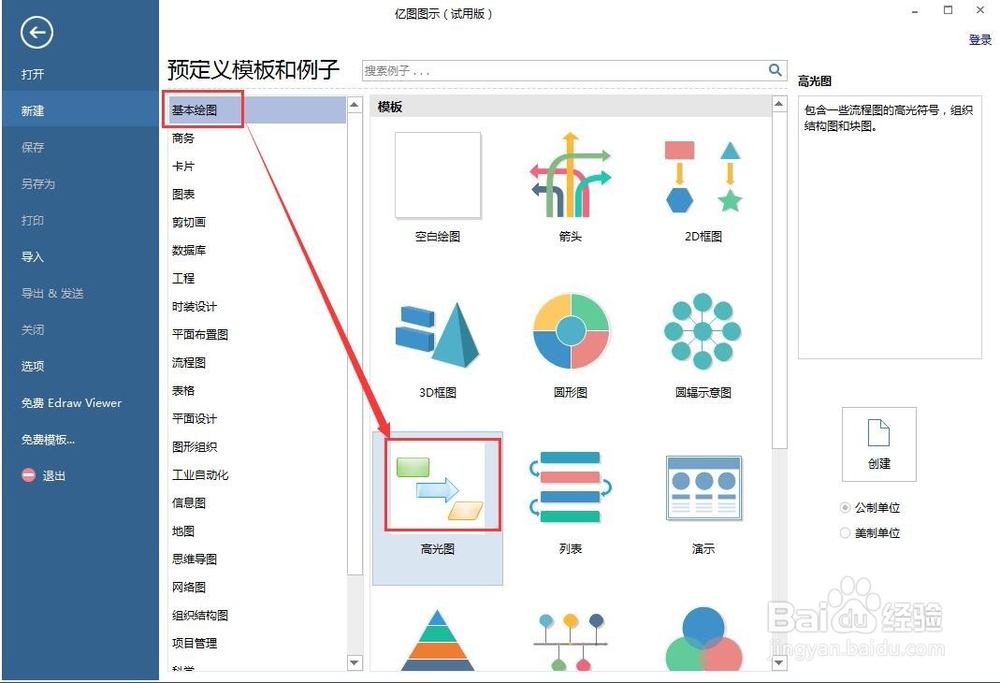Click 保存 in the sidebar
This screenshot has height=683, width=1000.
click(x=33, y=147)
